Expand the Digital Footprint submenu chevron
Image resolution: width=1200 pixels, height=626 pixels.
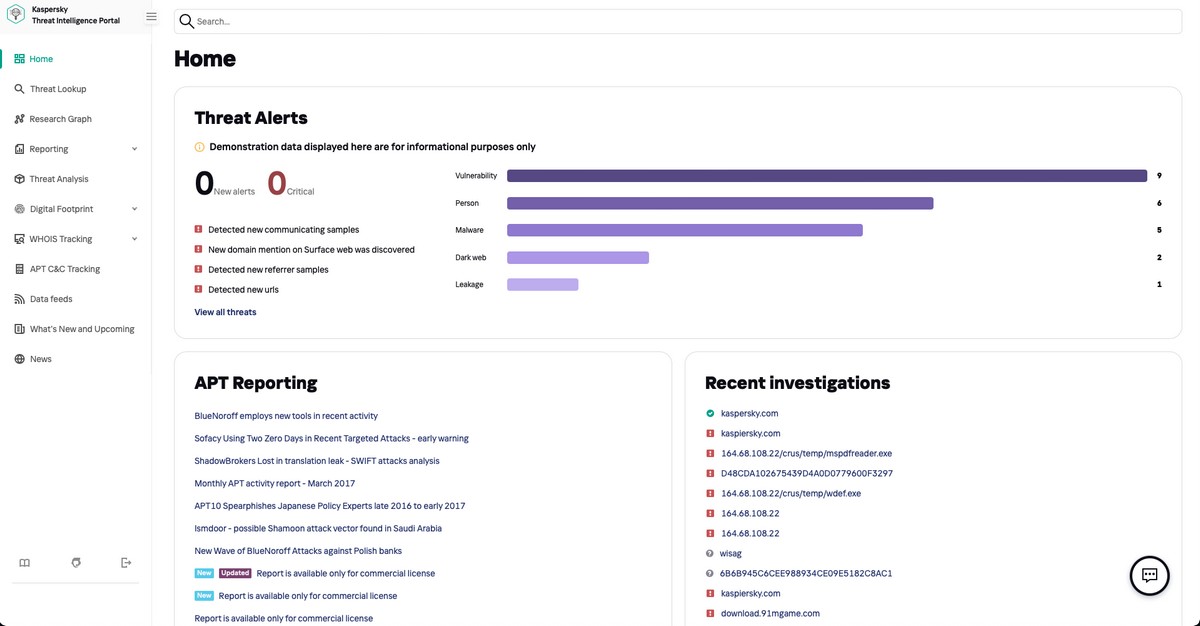tap(135, 209)
